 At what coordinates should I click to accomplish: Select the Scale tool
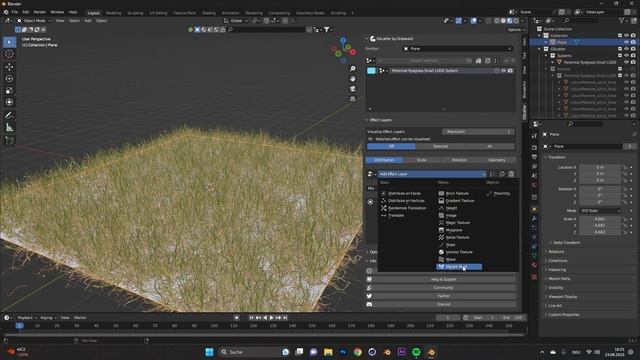coord(9,90)
